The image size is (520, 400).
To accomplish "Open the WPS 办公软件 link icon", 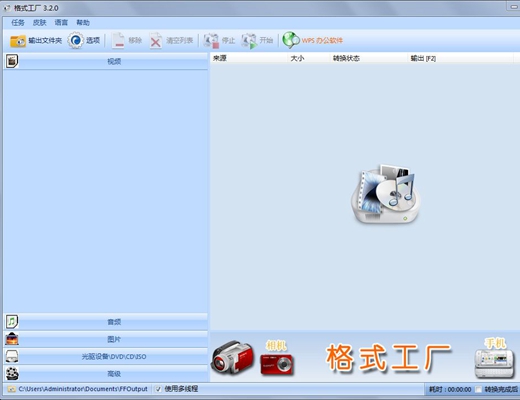I will [x=291, y=40].
